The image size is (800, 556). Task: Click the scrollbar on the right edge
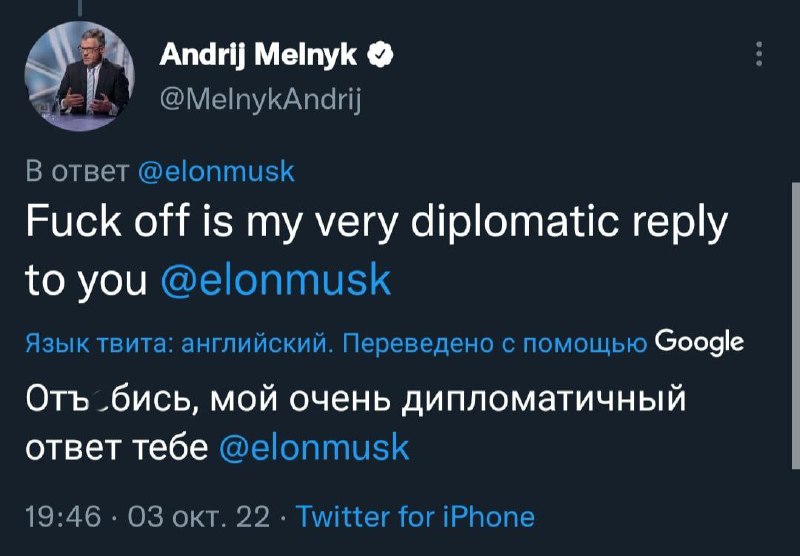coord(796,325)
